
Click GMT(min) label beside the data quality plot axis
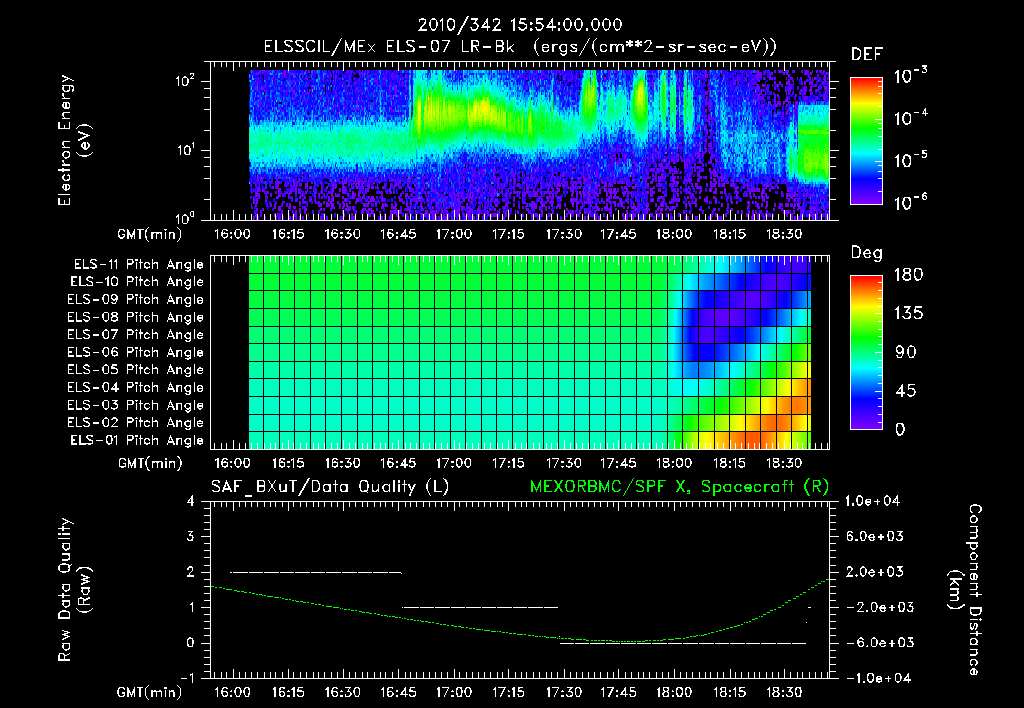[150, 692]
